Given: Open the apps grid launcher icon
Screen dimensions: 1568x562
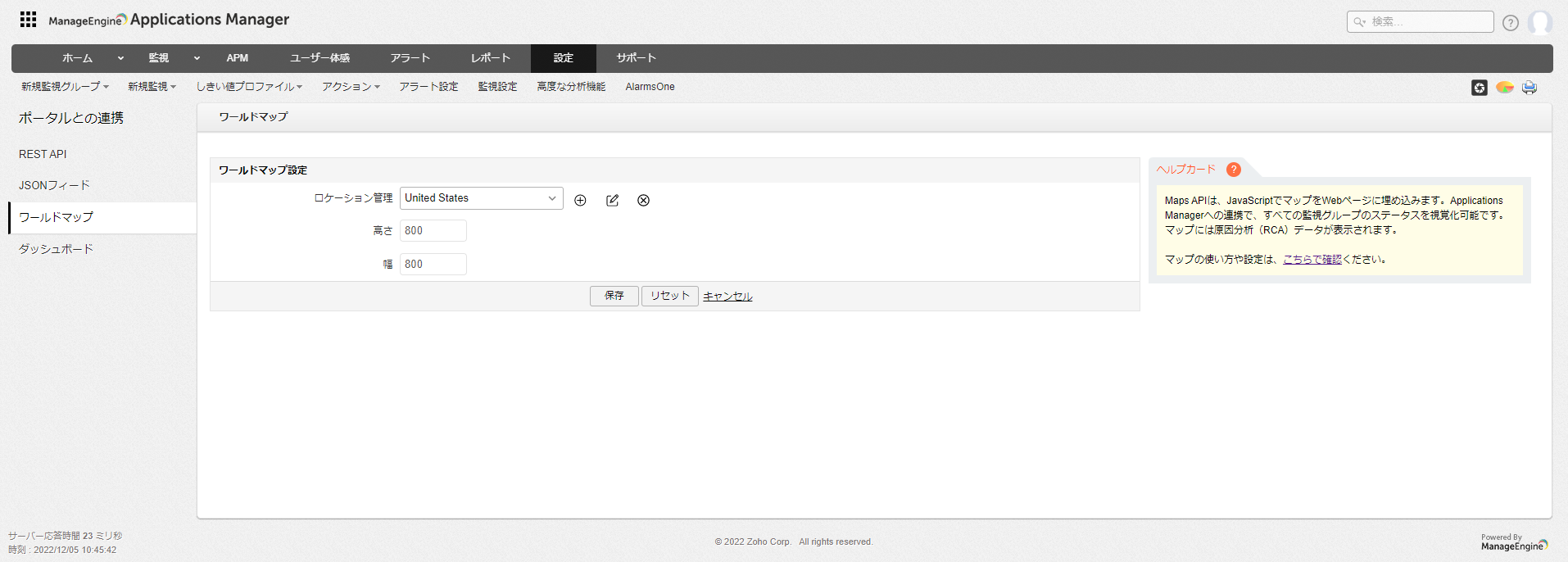Looking at the screenshot, I should click(x=28, y=20).
